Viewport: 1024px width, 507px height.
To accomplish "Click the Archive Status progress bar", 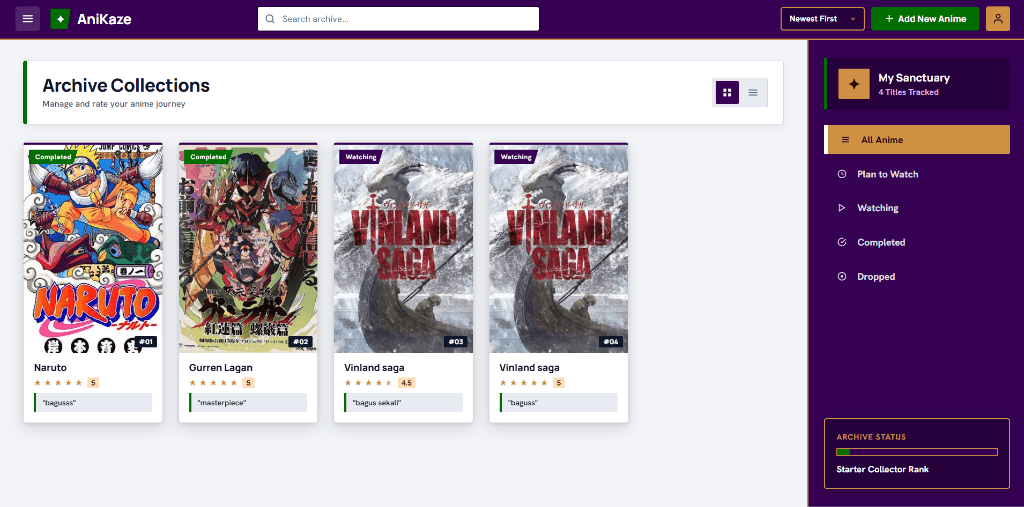I will pos(917,452).
